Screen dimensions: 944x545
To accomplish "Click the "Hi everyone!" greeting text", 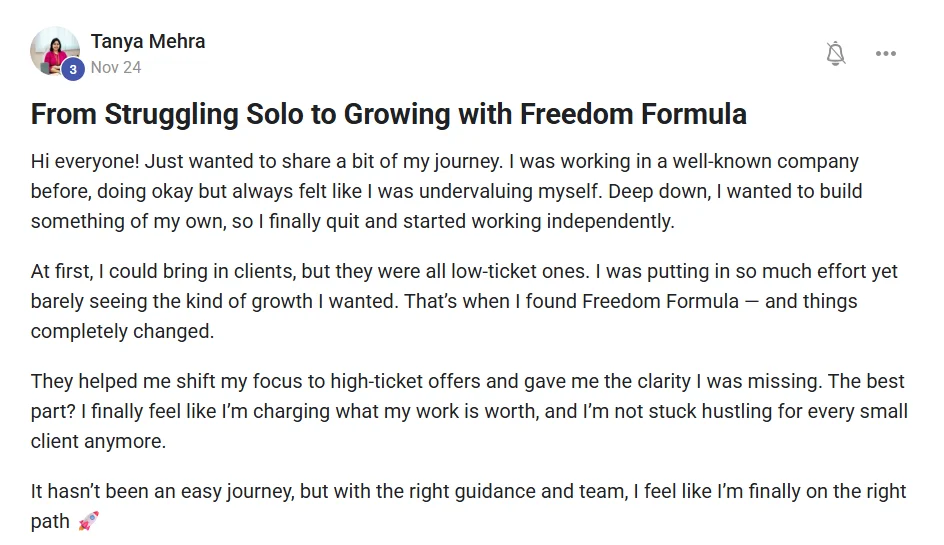I will click(x=83, y=161).
